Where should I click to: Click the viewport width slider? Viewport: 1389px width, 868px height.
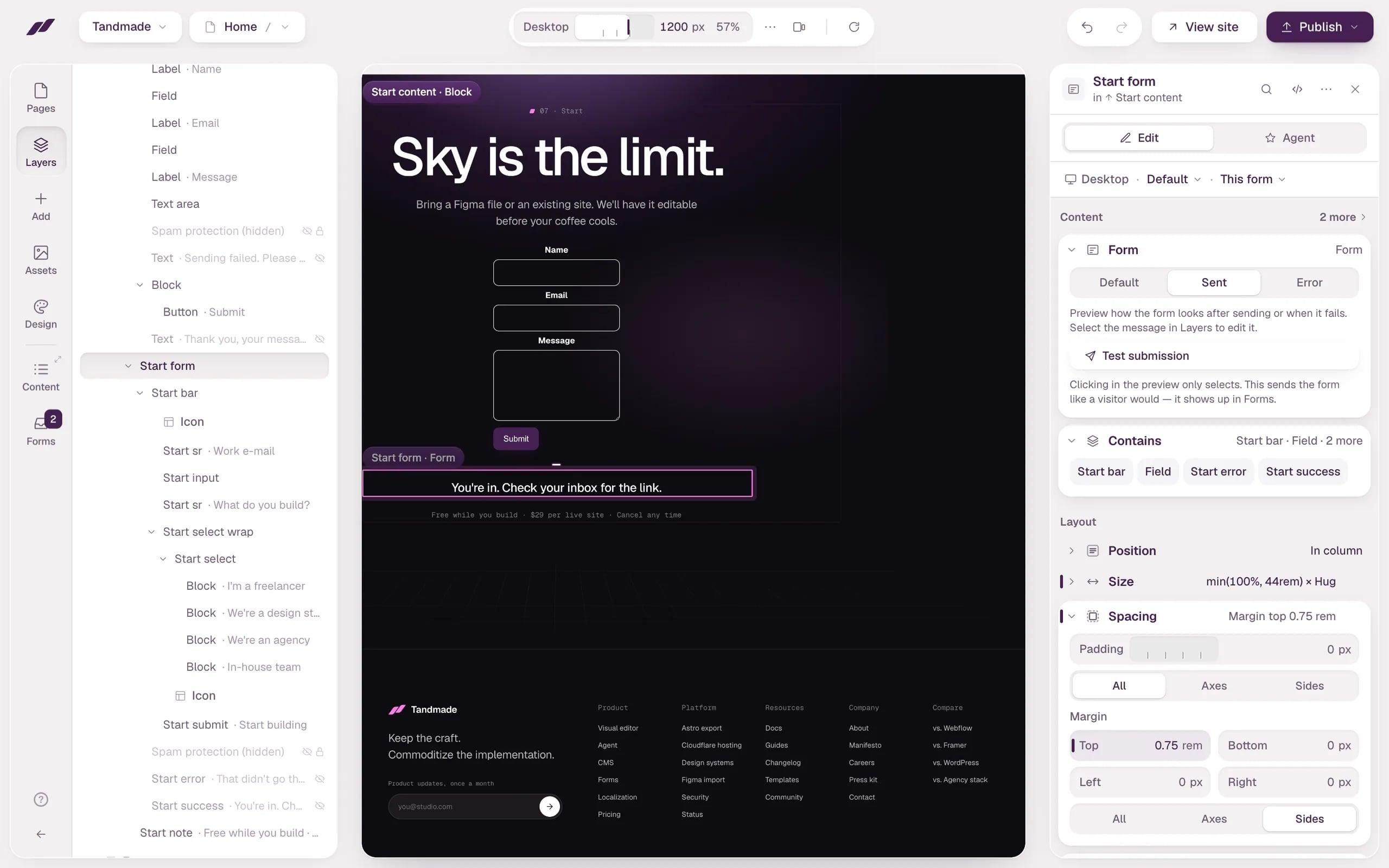point(614,27)
